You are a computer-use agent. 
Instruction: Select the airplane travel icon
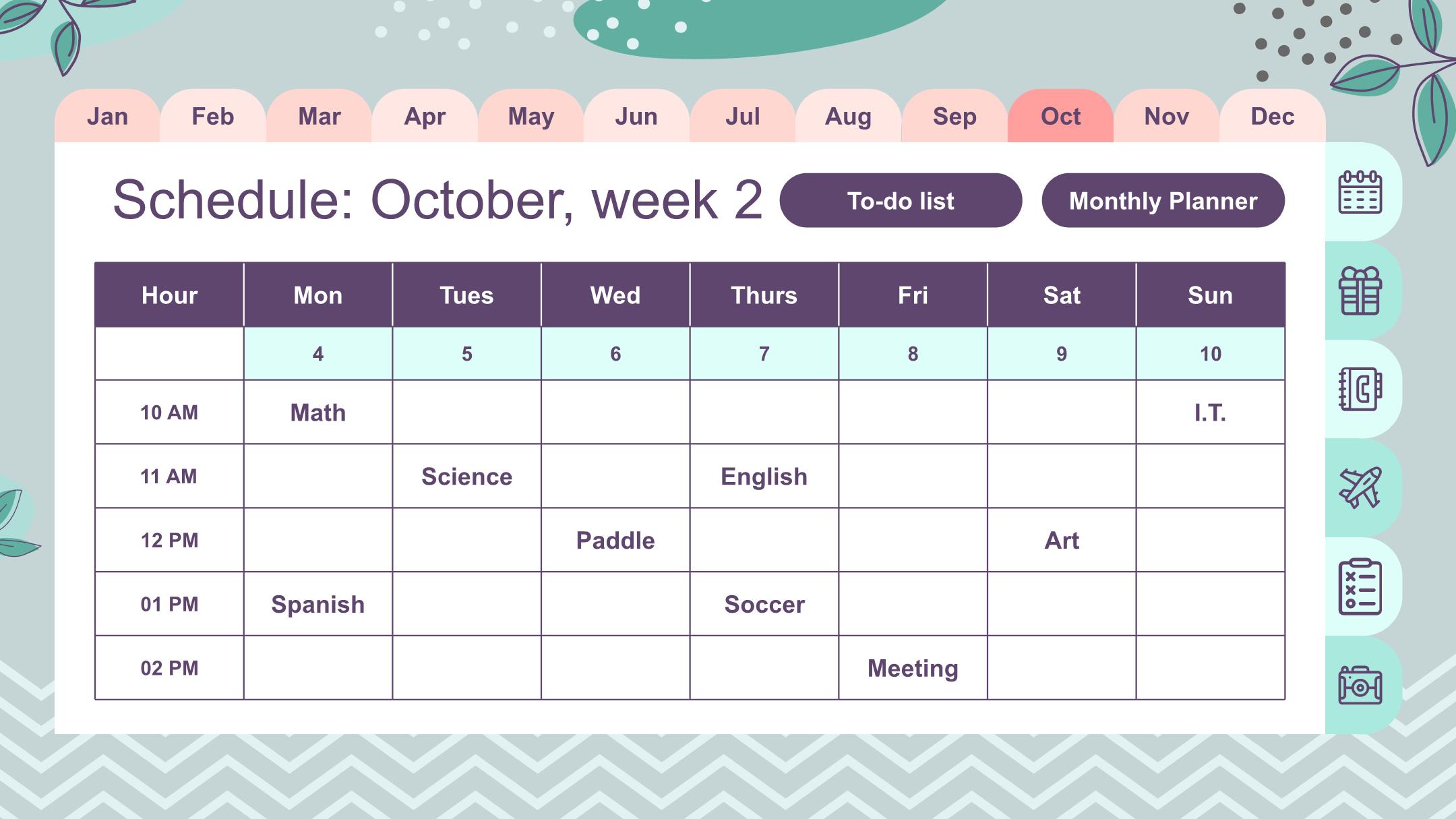tap(1360, 487)
